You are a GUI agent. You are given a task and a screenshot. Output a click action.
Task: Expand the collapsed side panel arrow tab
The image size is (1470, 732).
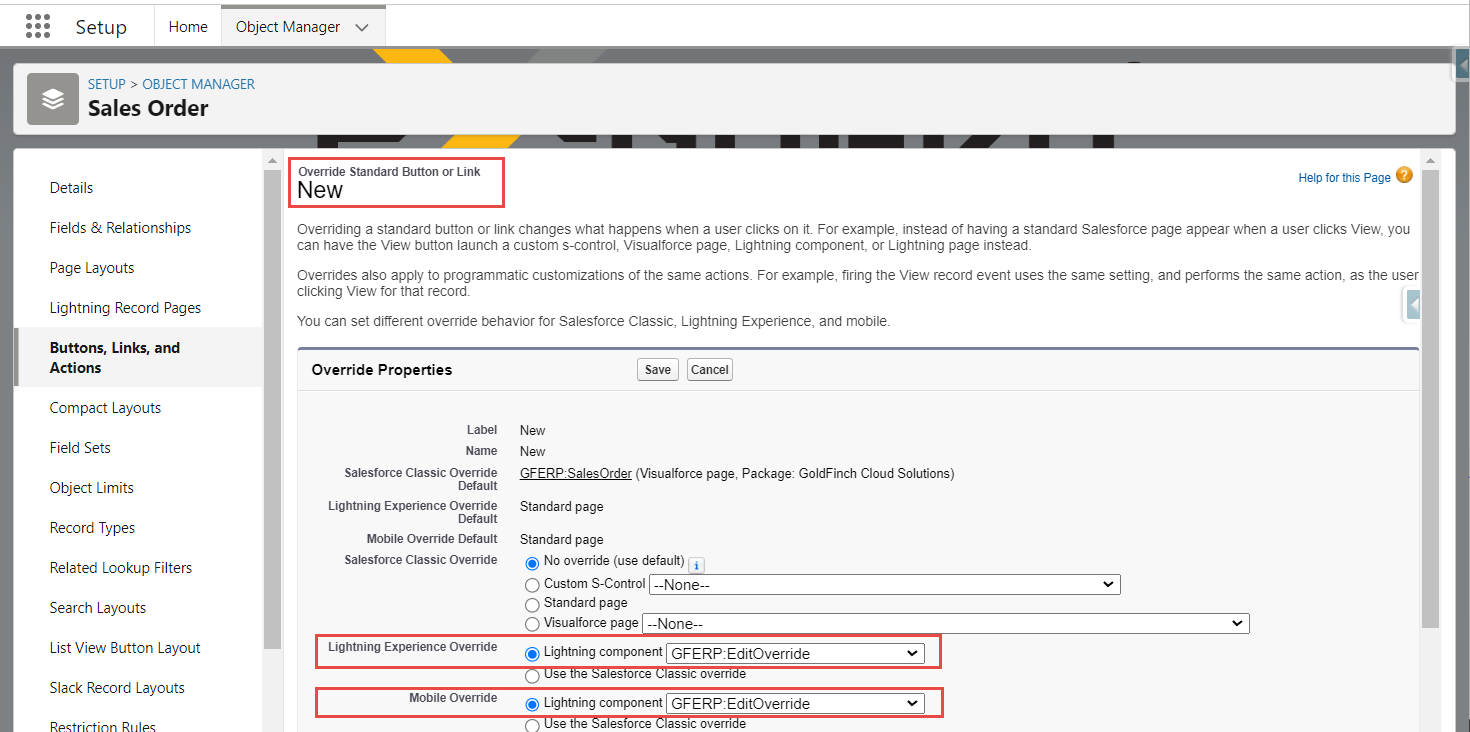pyautogui.click(x=1413, y=304)
